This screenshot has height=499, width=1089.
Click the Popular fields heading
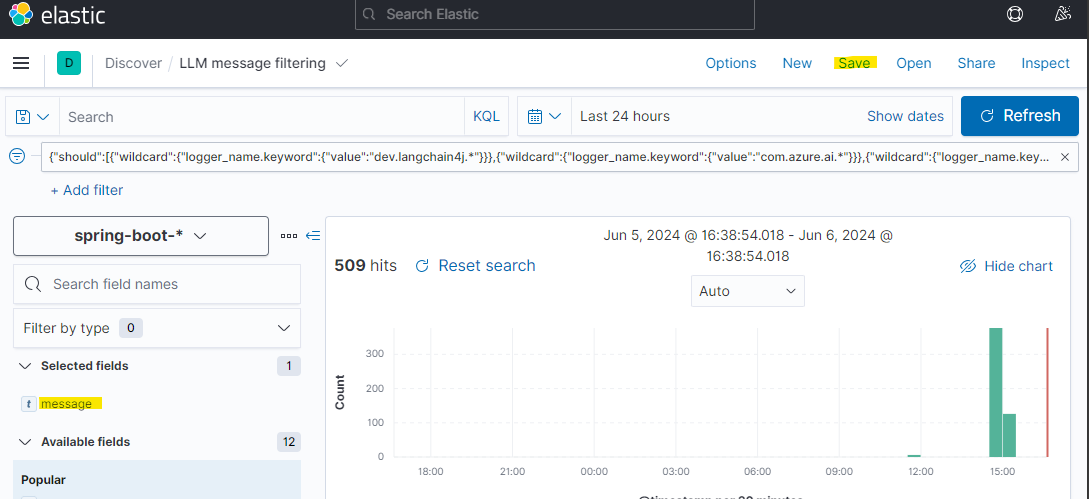43,480
